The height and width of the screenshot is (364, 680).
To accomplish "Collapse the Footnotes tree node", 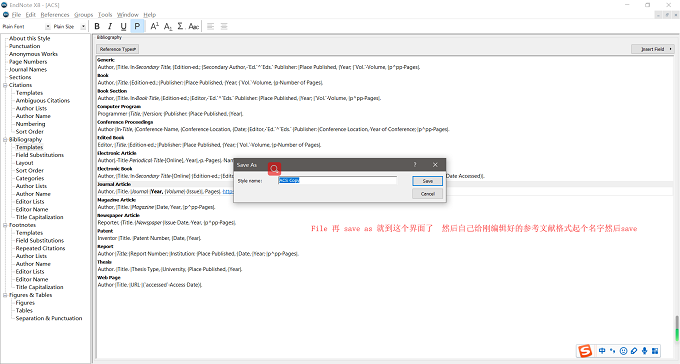I will pyautogui.click(x=5, y=225).
